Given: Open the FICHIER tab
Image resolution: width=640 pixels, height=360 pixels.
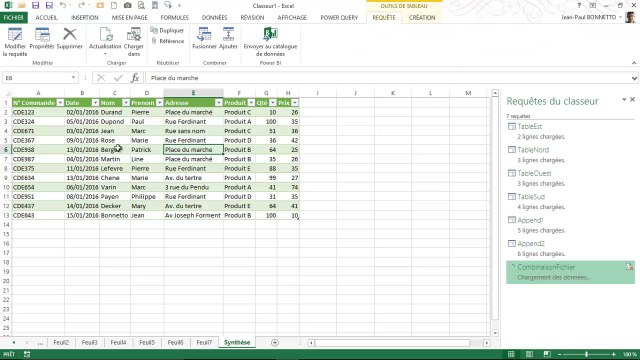Looking at the screenshot, I should pos(14,18).
